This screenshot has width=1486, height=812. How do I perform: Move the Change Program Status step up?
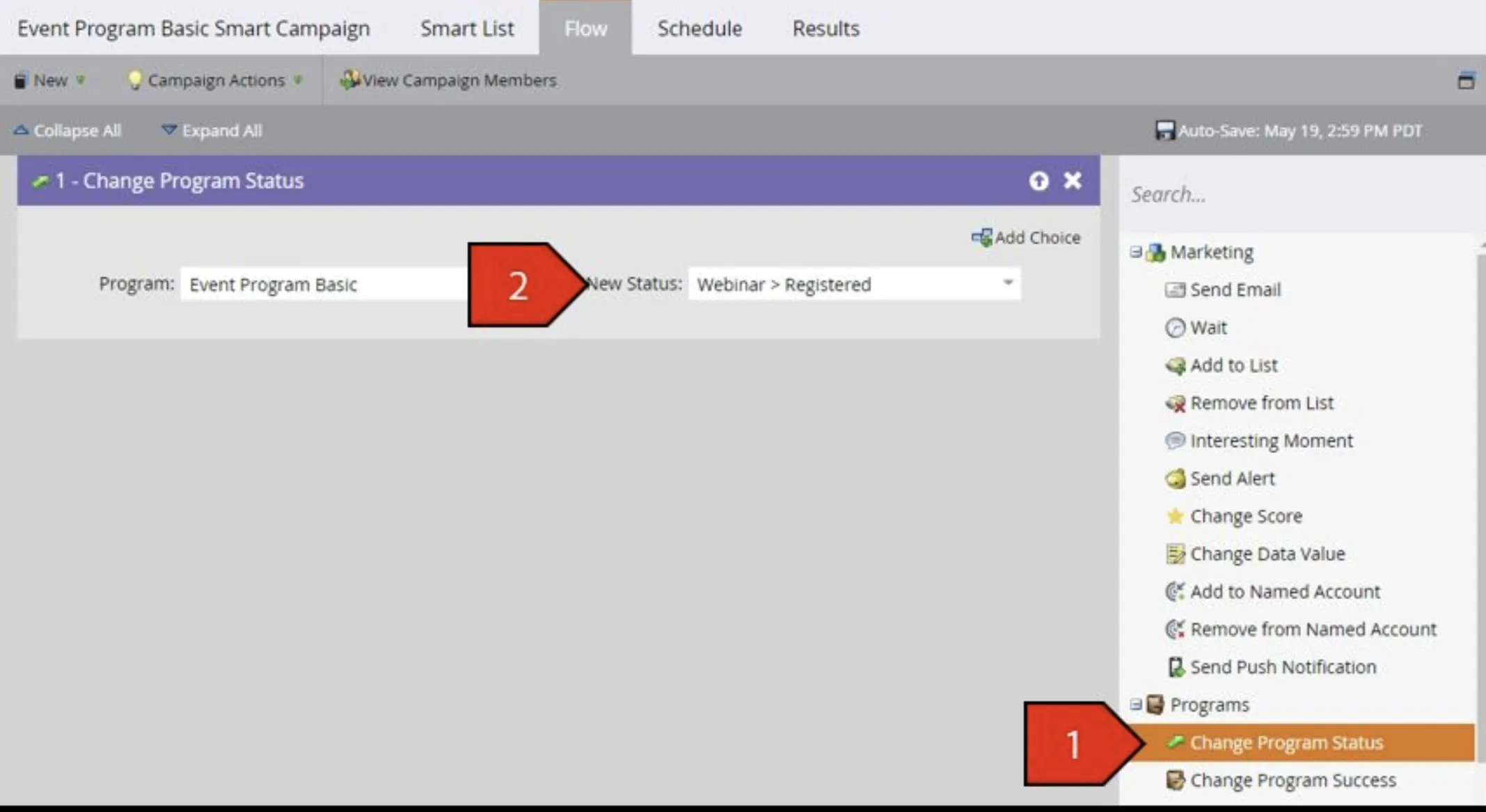(1038, 181)
